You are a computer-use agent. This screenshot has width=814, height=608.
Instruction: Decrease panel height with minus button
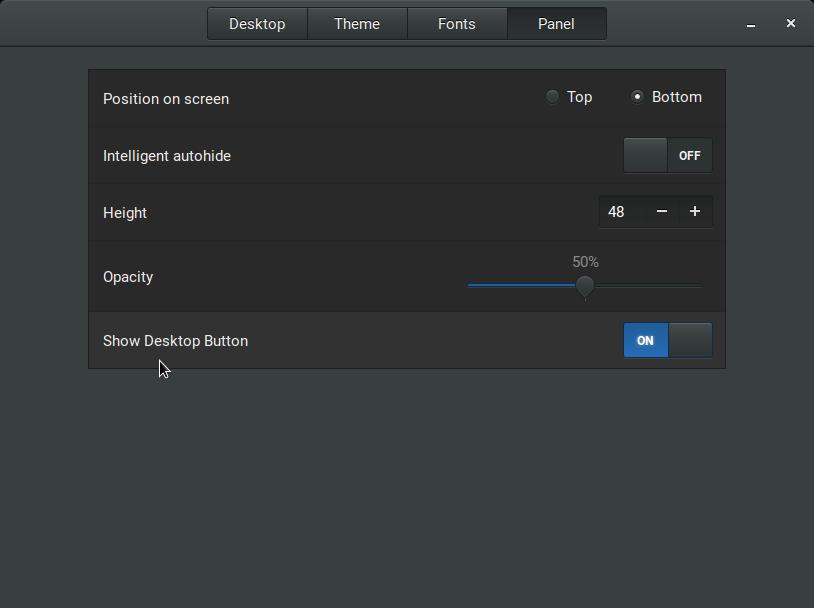(x=661, y=212)
